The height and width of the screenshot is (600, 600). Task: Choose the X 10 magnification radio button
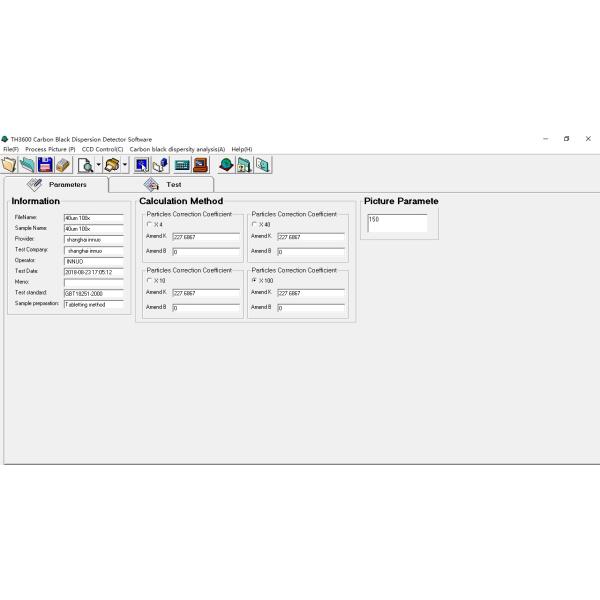[x=150, y=281]
